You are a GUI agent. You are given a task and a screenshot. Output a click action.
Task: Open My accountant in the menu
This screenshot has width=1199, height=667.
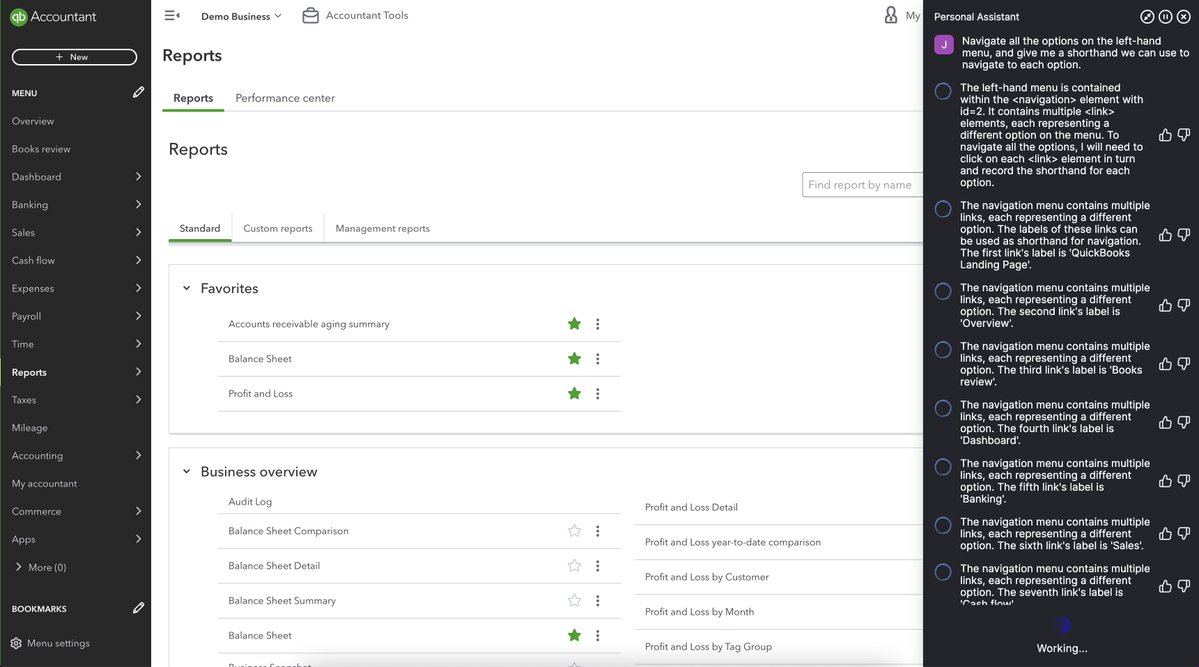point(44,483)
